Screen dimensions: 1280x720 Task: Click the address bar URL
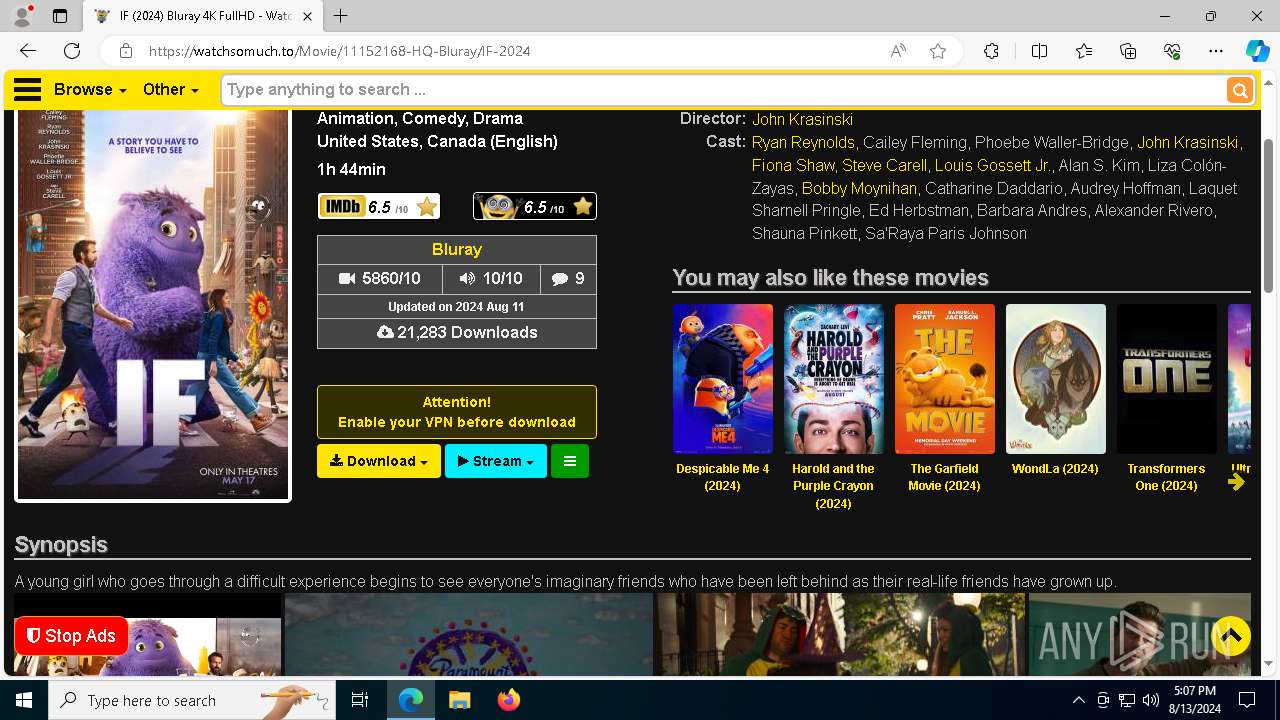[340, 51]
